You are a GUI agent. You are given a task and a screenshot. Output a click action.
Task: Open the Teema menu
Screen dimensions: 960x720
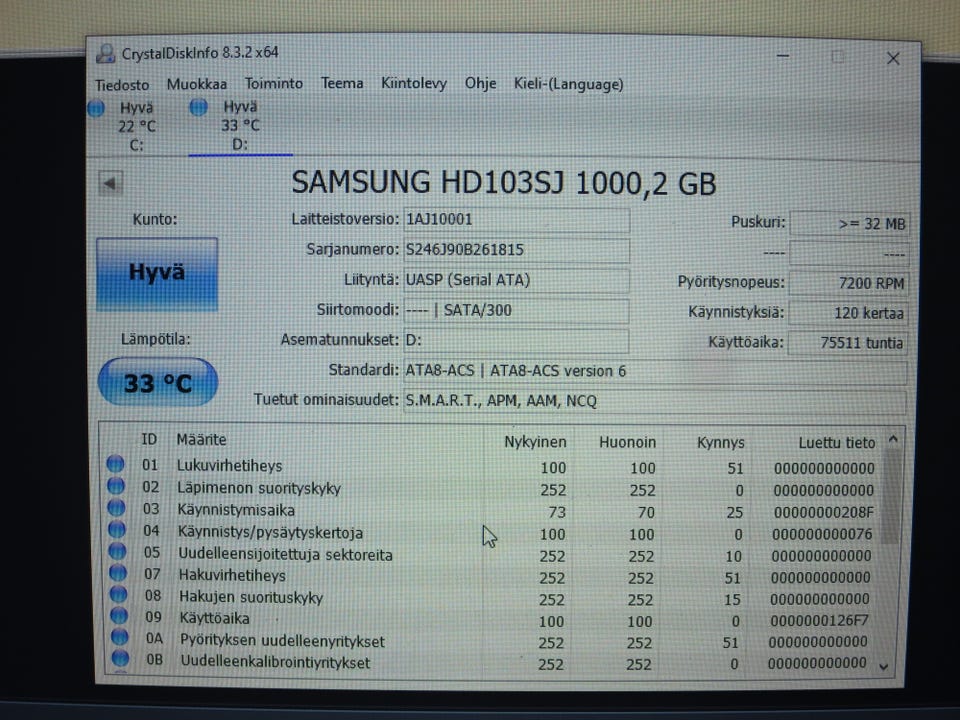click(x=342, y=83)
